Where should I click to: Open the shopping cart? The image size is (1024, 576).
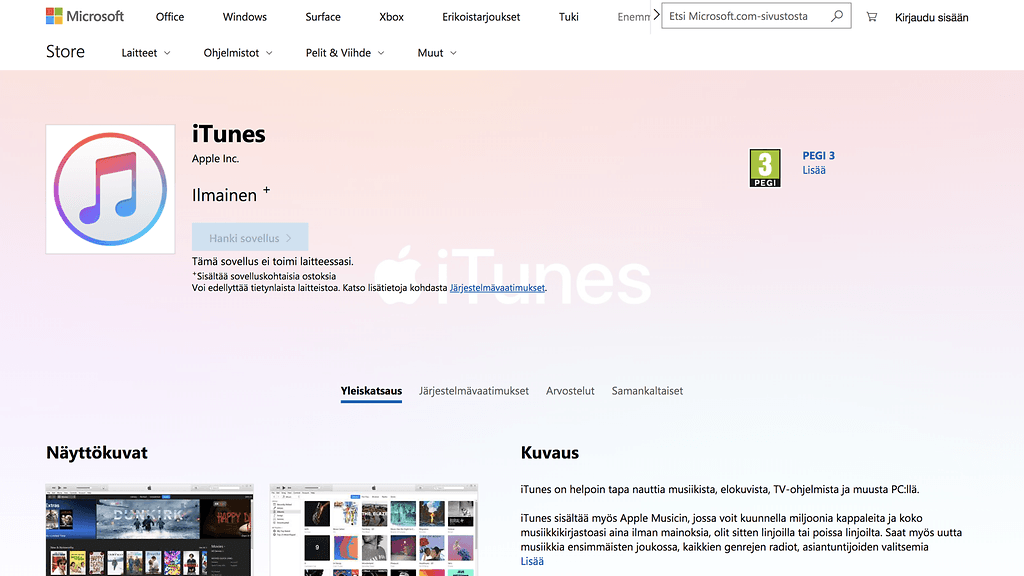[872, 17]
